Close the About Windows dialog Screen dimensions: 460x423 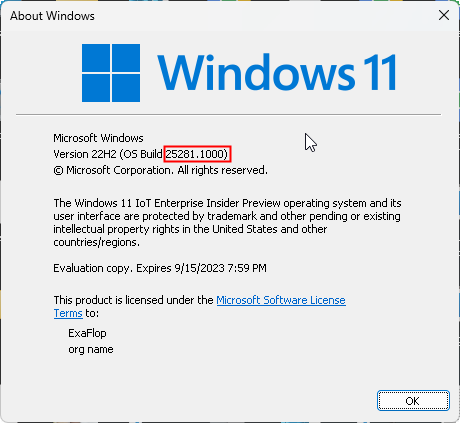[x=444, y=15]
